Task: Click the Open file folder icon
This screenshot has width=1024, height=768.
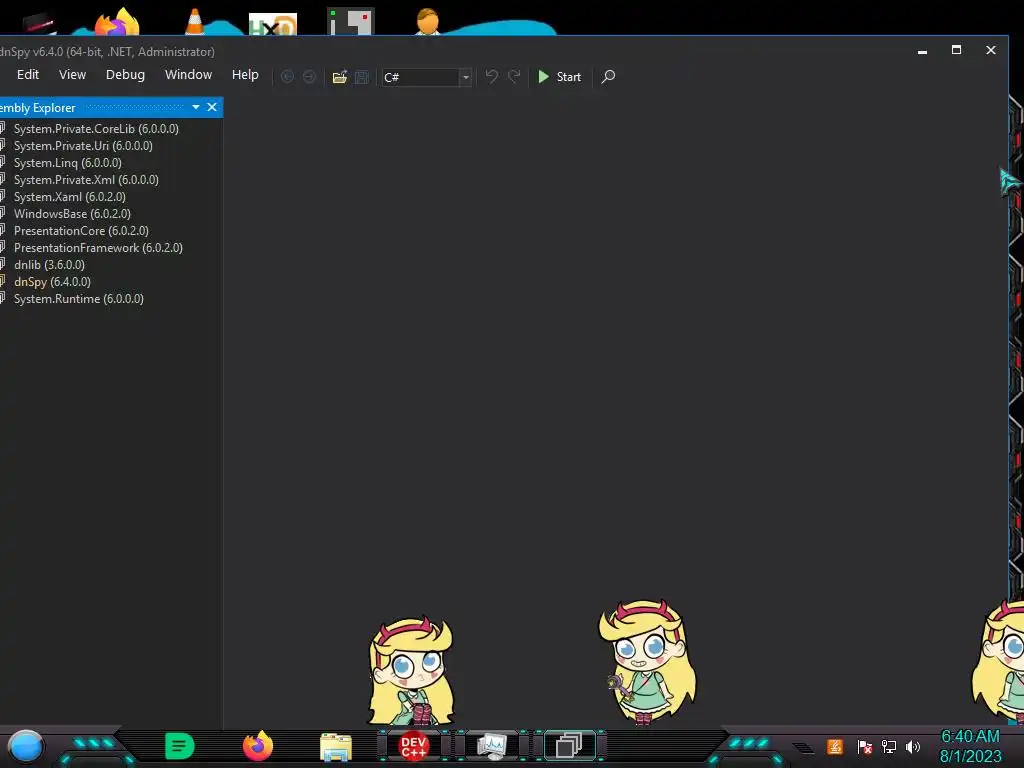Action: (x=340, y=77)
